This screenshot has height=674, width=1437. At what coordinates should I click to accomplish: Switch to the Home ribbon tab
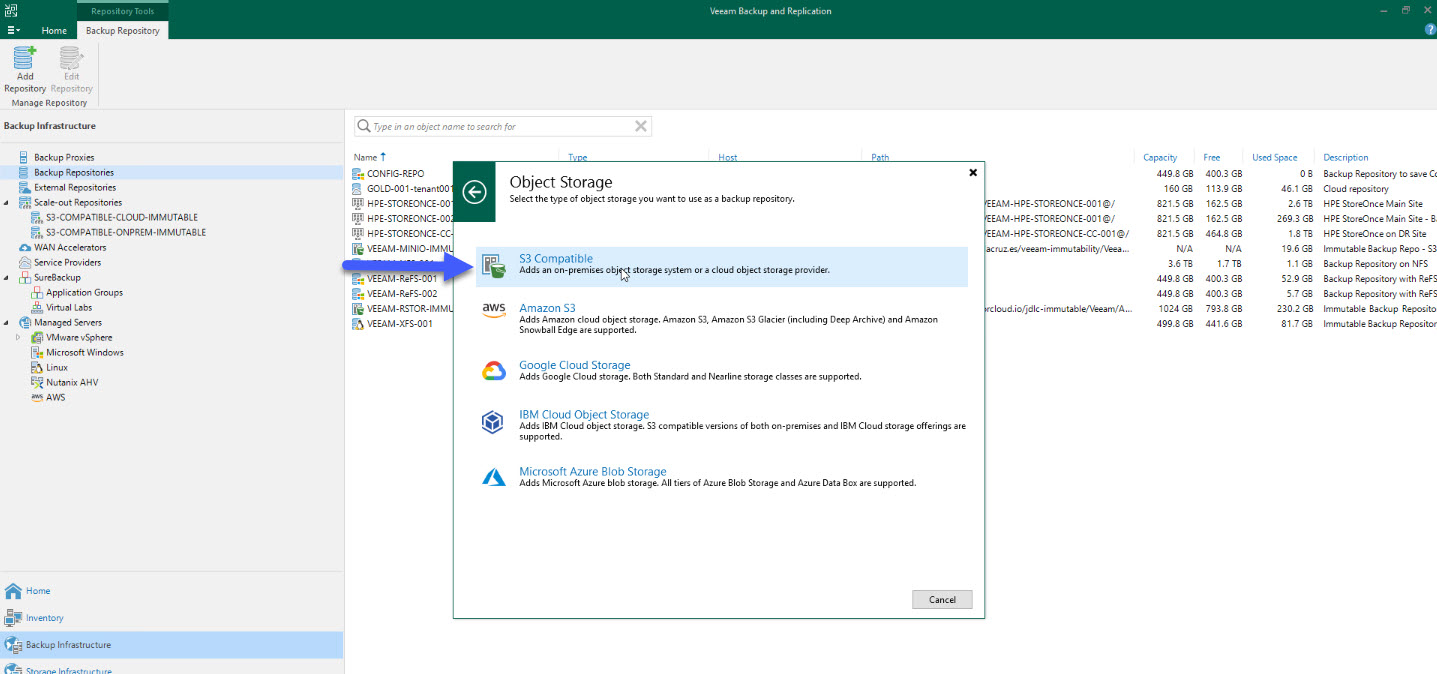pyautogui.click(x=54, y=31)
